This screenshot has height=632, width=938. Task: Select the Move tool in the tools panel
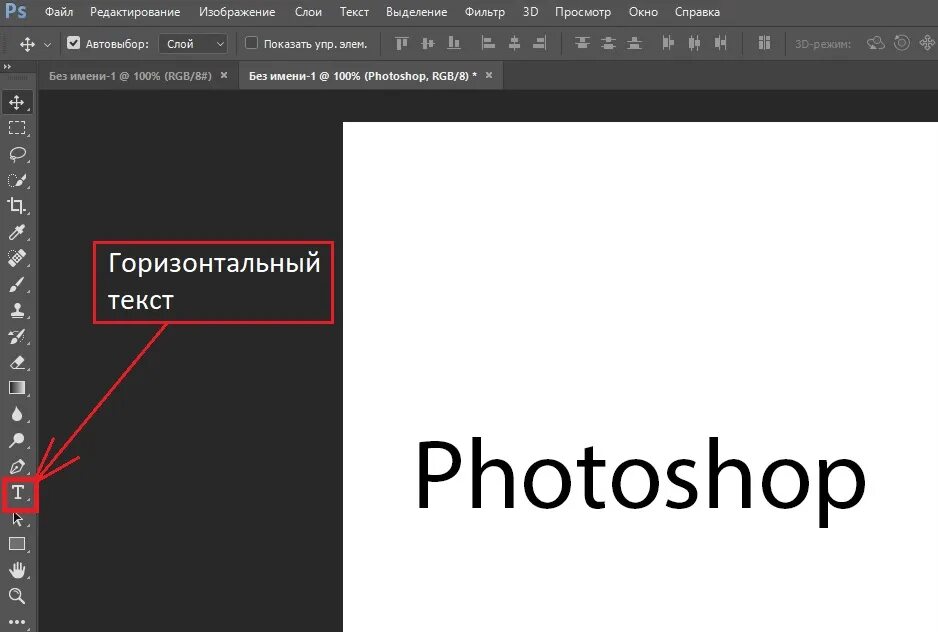click(17, 102)
